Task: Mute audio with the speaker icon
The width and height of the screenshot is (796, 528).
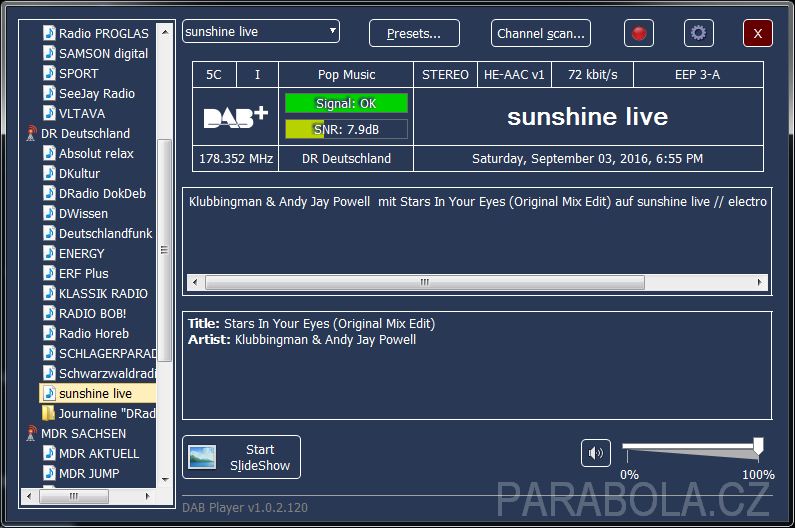Action: [x=595, y=453]
